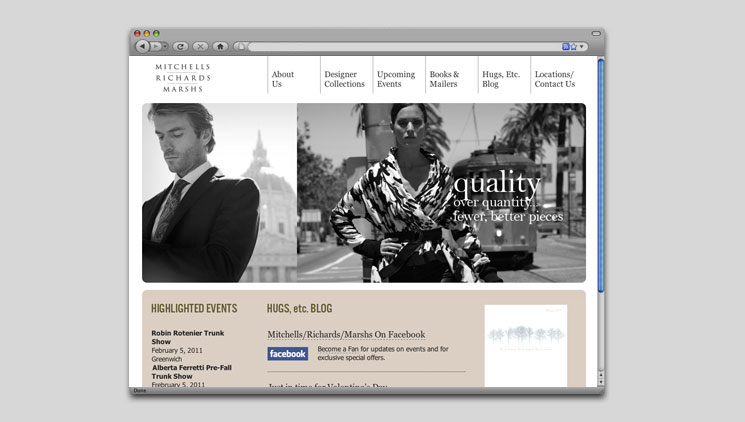Click the woman in patterned coat banner image
745x422 pixels.
(x=441, y=192)
